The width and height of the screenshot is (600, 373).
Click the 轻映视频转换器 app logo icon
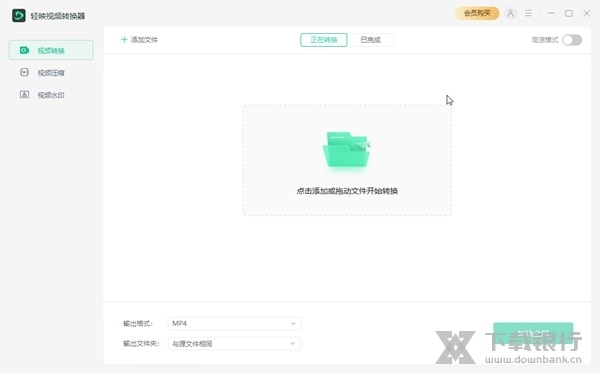pos(19,16)
